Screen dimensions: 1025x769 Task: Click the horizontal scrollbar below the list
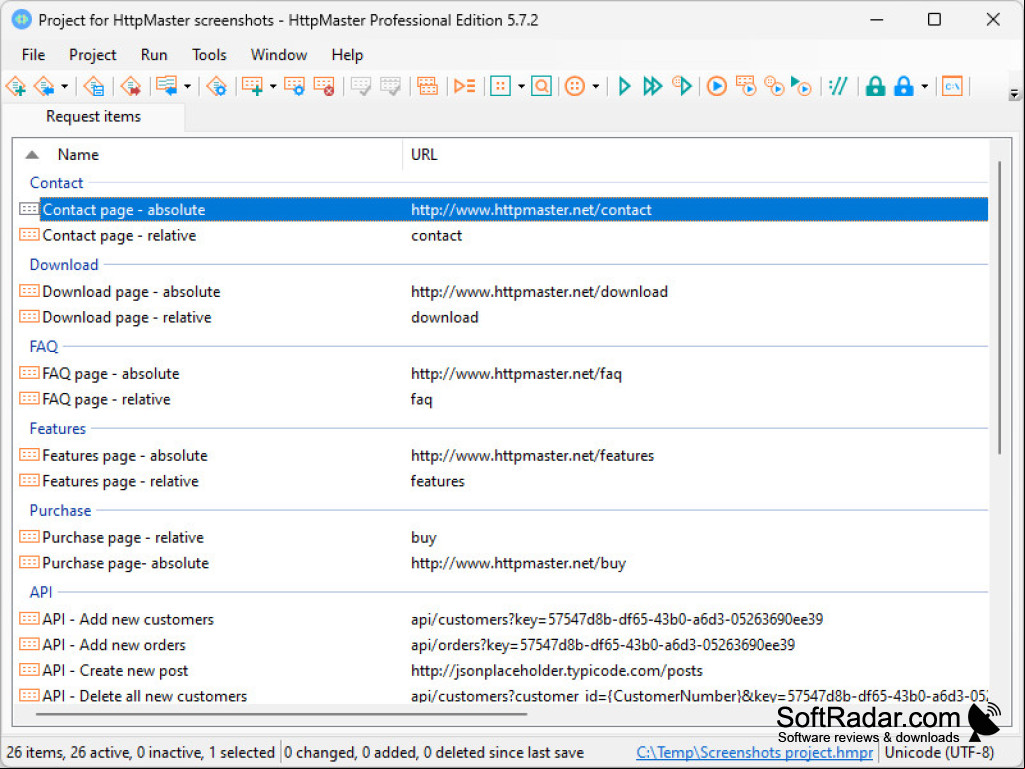[x=281, y=714]
